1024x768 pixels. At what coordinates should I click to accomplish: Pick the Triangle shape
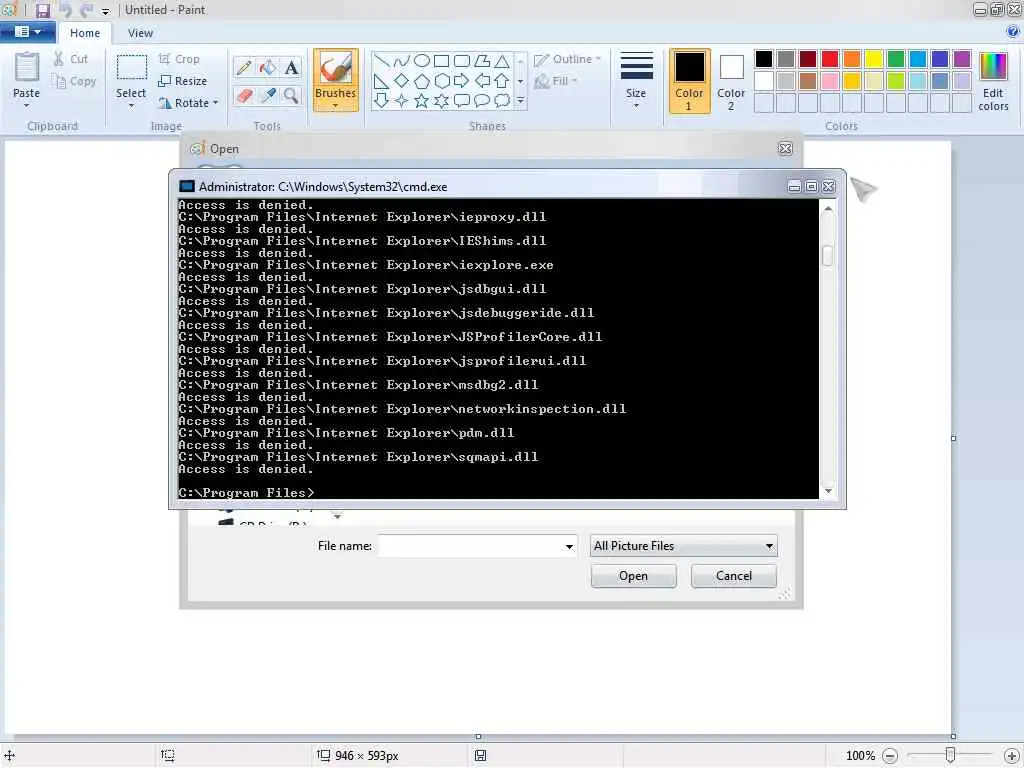[502, 61]
